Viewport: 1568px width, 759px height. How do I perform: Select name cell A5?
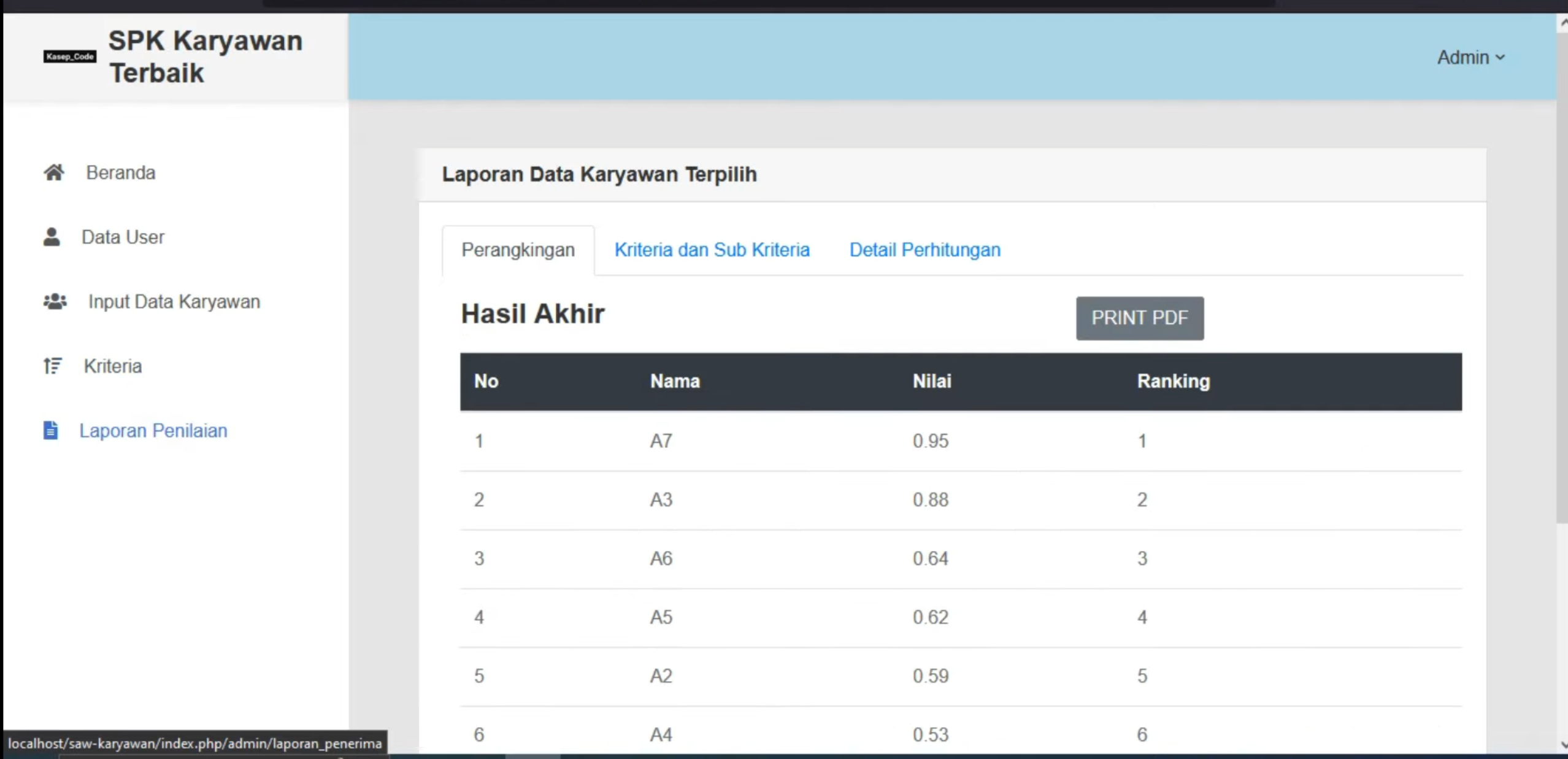point(661,617)
